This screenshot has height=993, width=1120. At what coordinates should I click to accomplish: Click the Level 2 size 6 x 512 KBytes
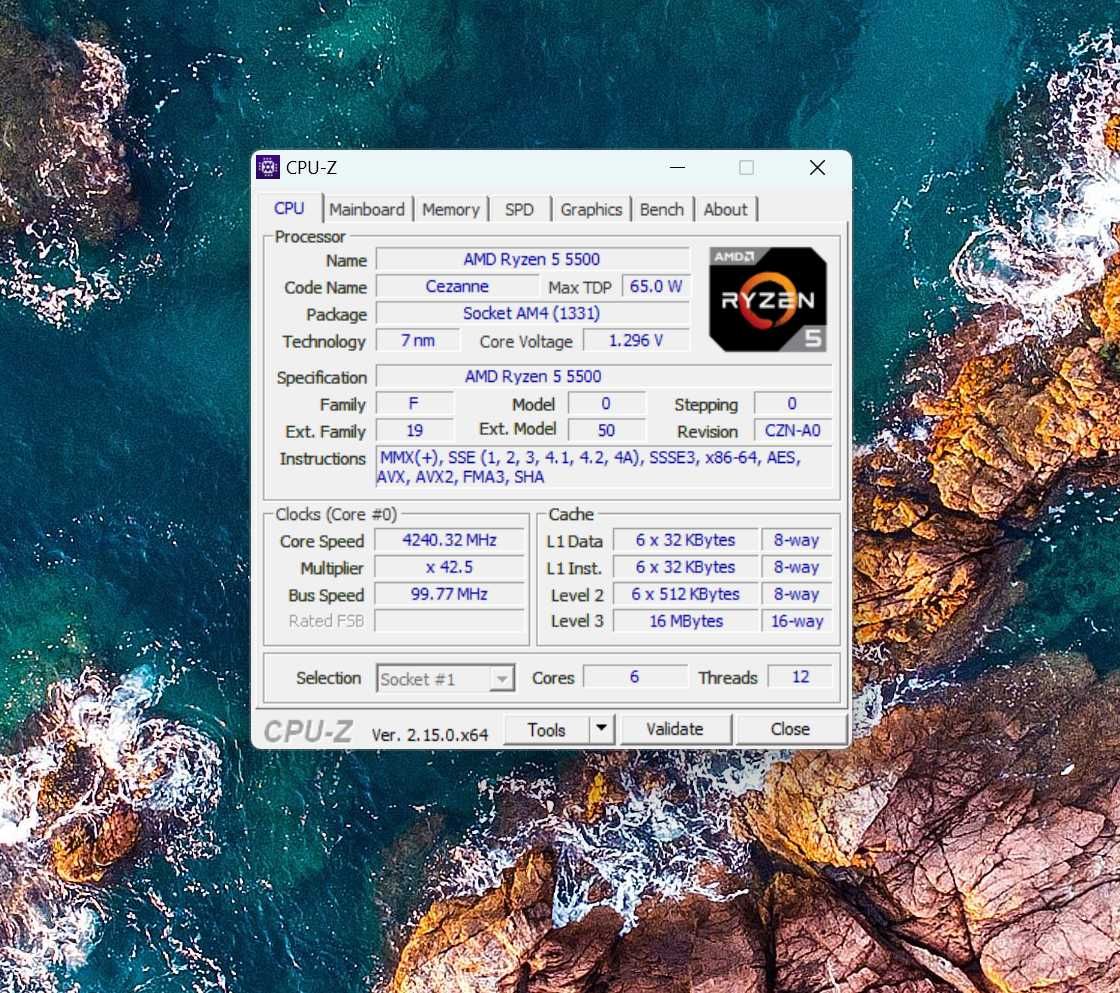686,594
